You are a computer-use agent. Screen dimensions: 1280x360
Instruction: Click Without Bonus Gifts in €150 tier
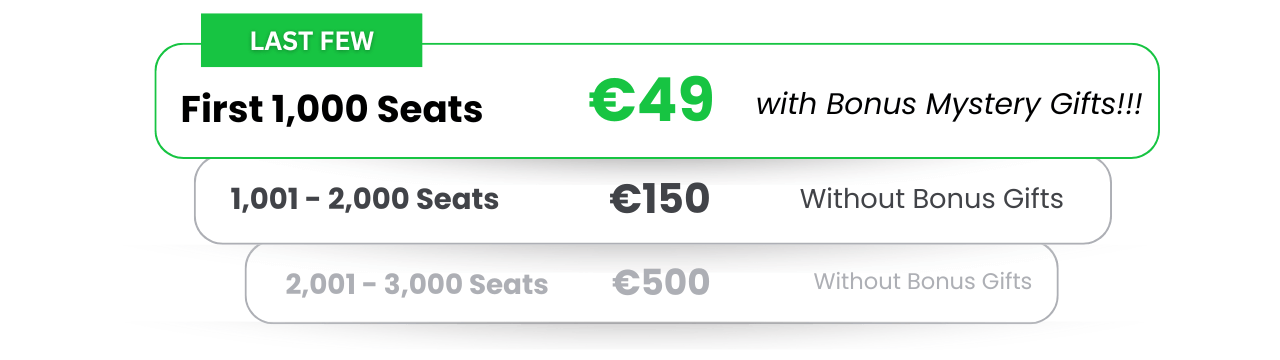[x=931, y=198]
